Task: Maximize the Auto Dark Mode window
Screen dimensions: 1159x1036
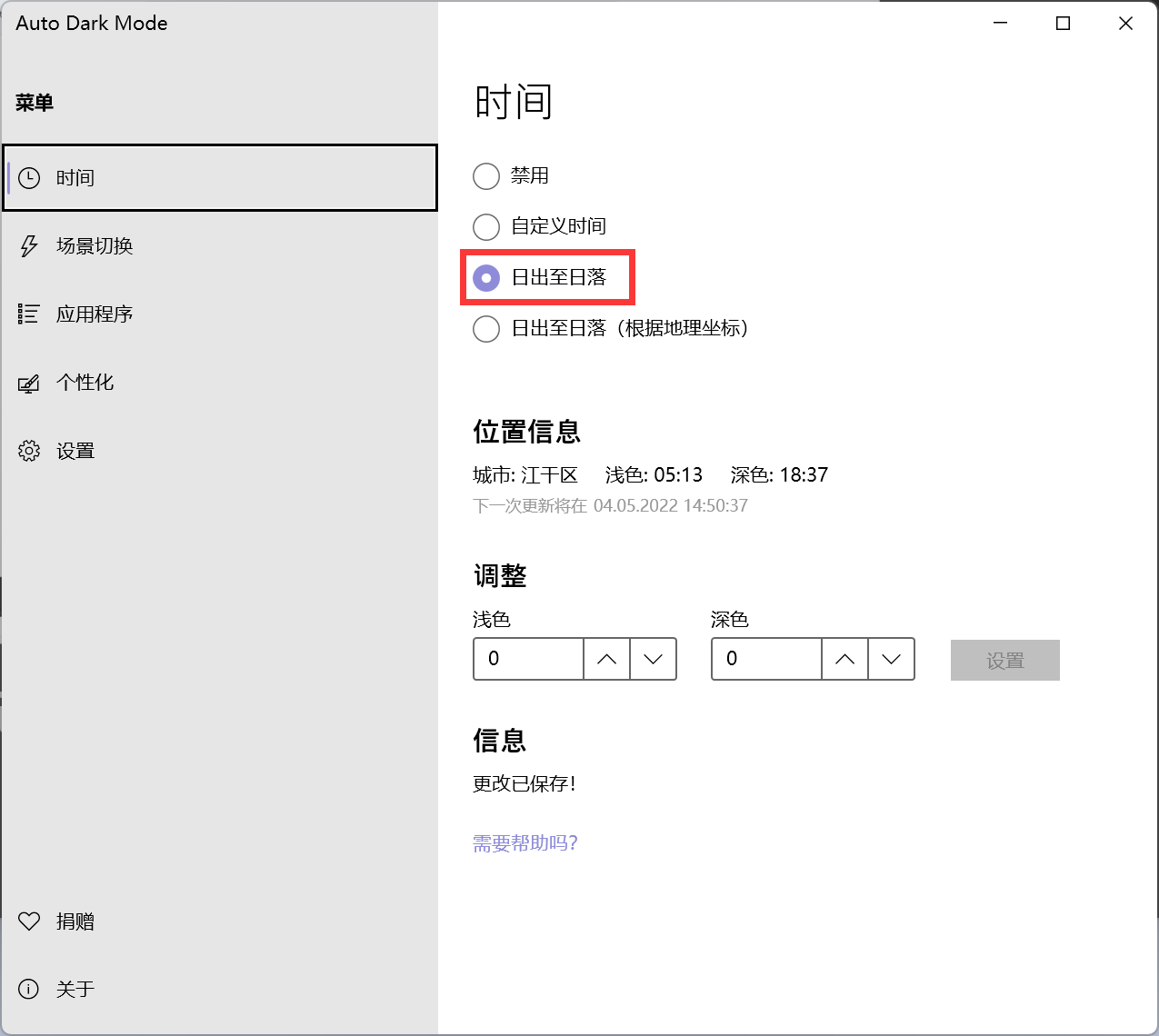Action: click(x=1063, y=24)
